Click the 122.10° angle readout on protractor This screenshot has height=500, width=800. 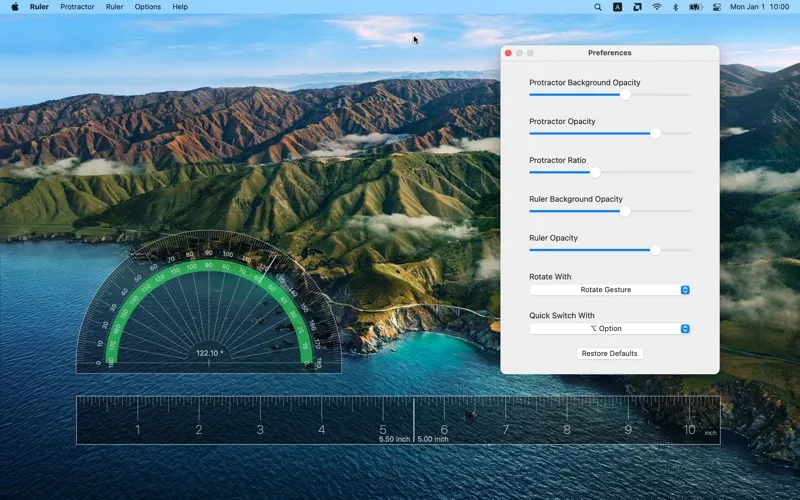210,353
